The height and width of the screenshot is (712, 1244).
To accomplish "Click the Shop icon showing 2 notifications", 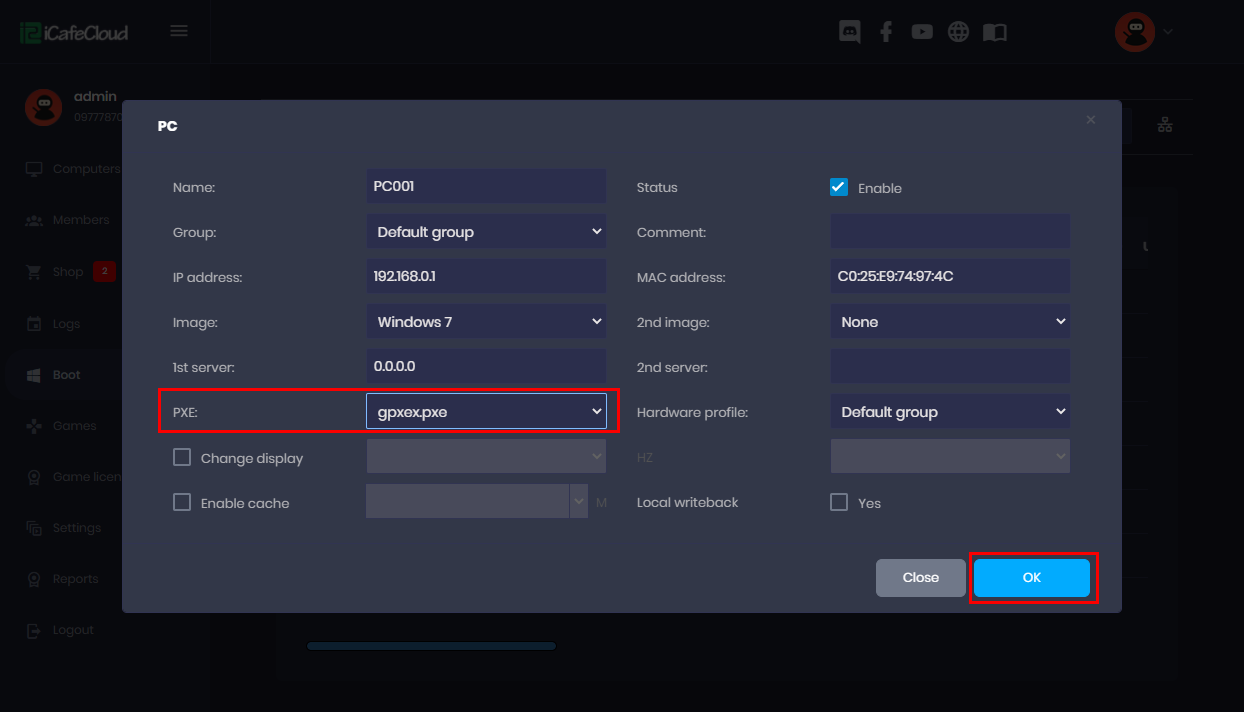I will [x=67, y=271].
